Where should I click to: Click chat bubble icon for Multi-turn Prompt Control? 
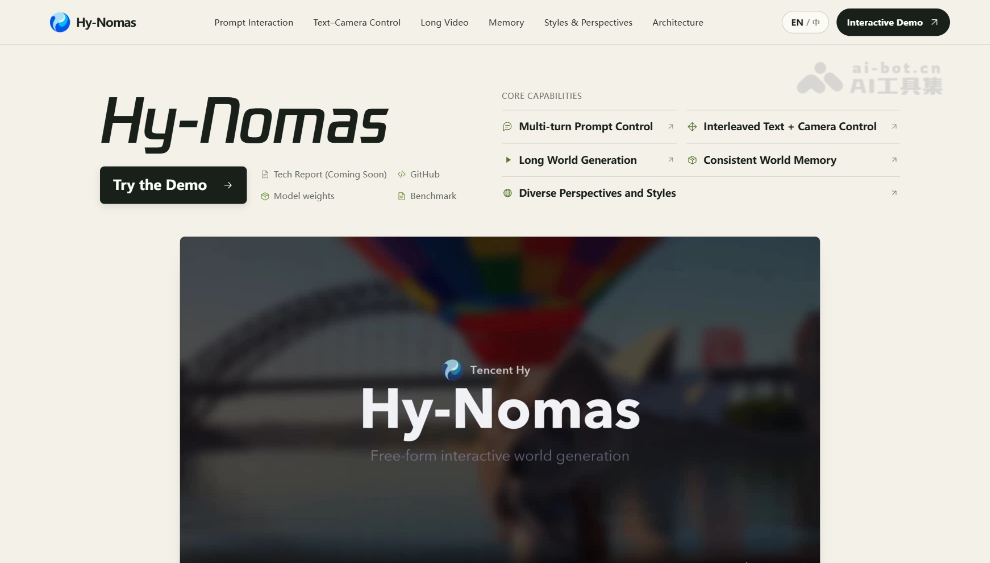pyautogui.click(x=507, y=126)
